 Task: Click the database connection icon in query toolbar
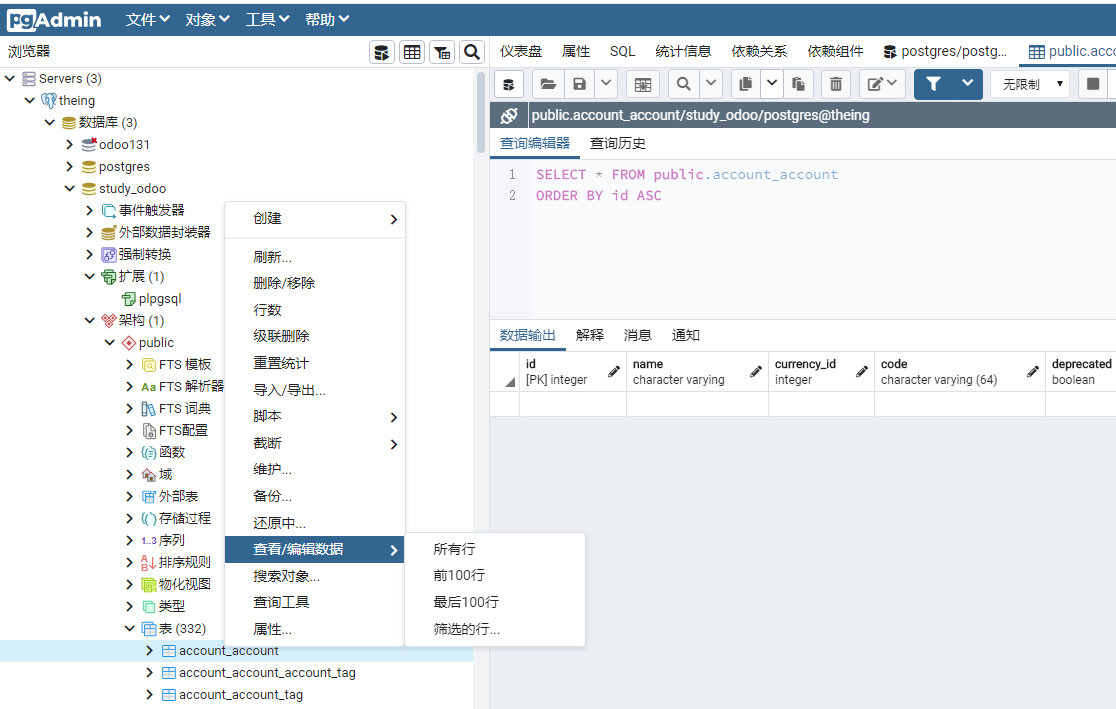509,84
